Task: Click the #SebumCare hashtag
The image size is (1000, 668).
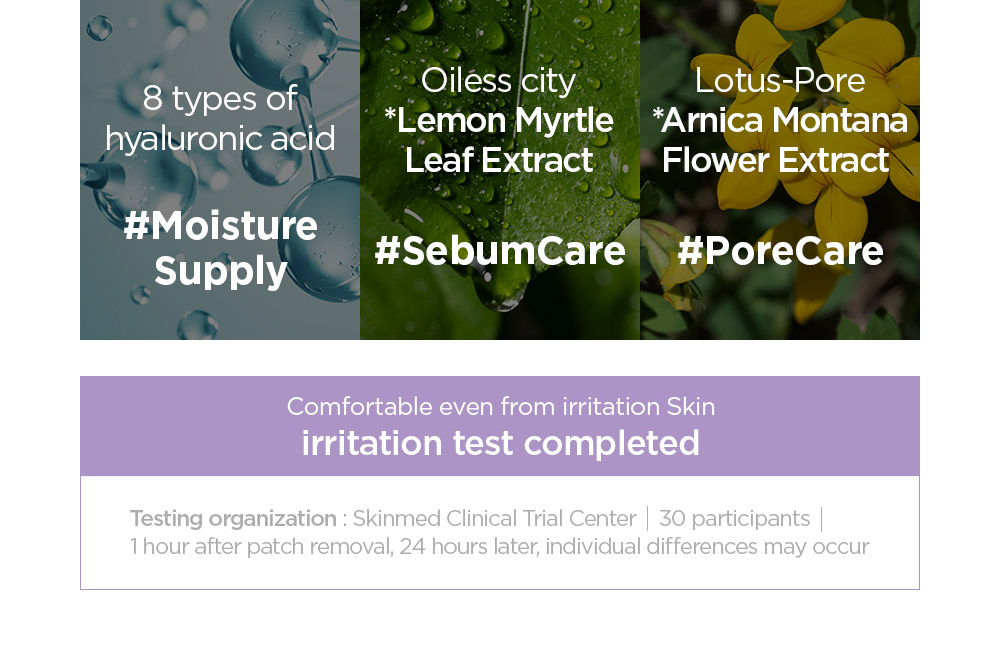Action: 500,251
